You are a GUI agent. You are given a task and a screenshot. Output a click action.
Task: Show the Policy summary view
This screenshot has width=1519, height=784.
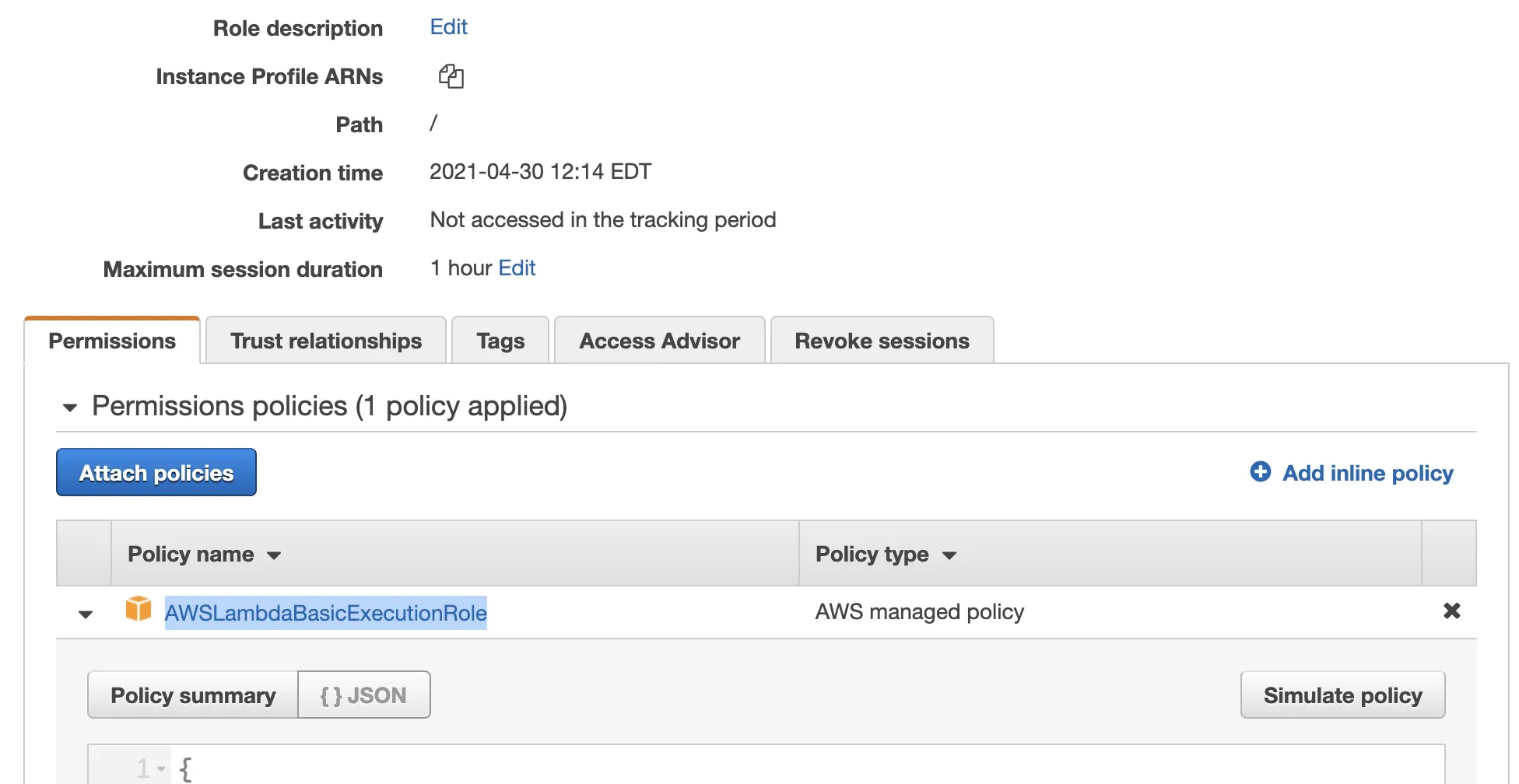[193, 695]
